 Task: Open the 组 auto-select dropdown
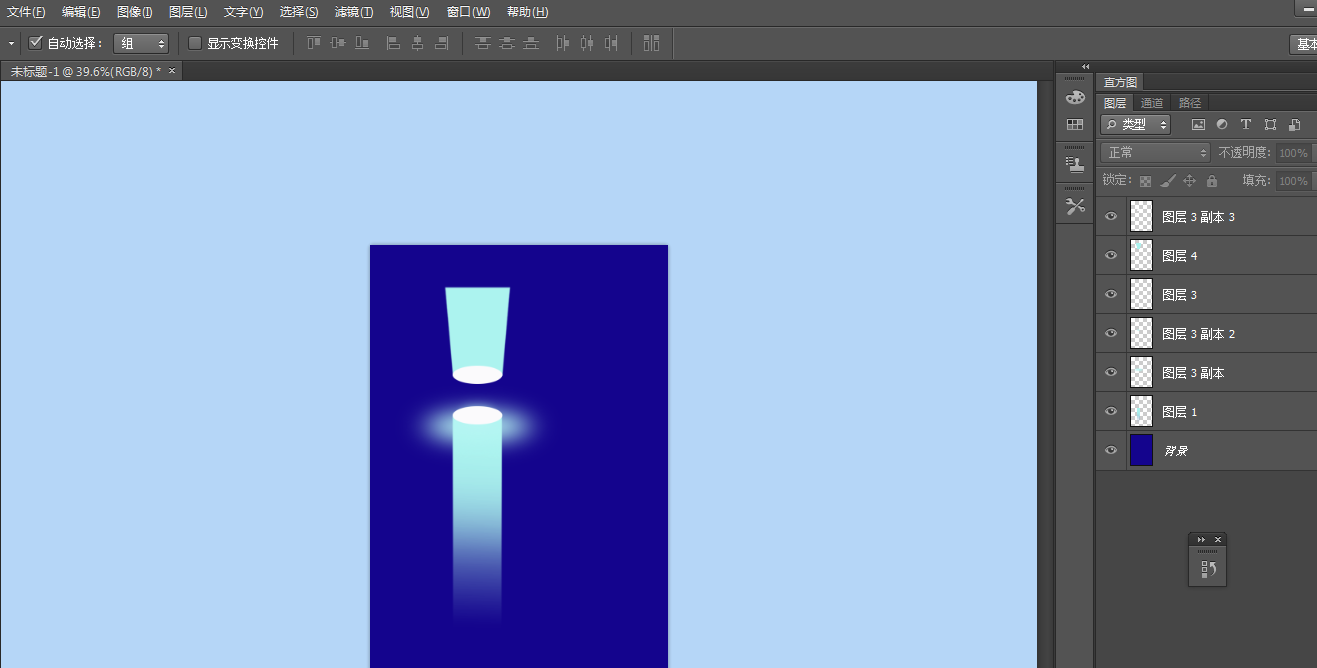(141, 43)
